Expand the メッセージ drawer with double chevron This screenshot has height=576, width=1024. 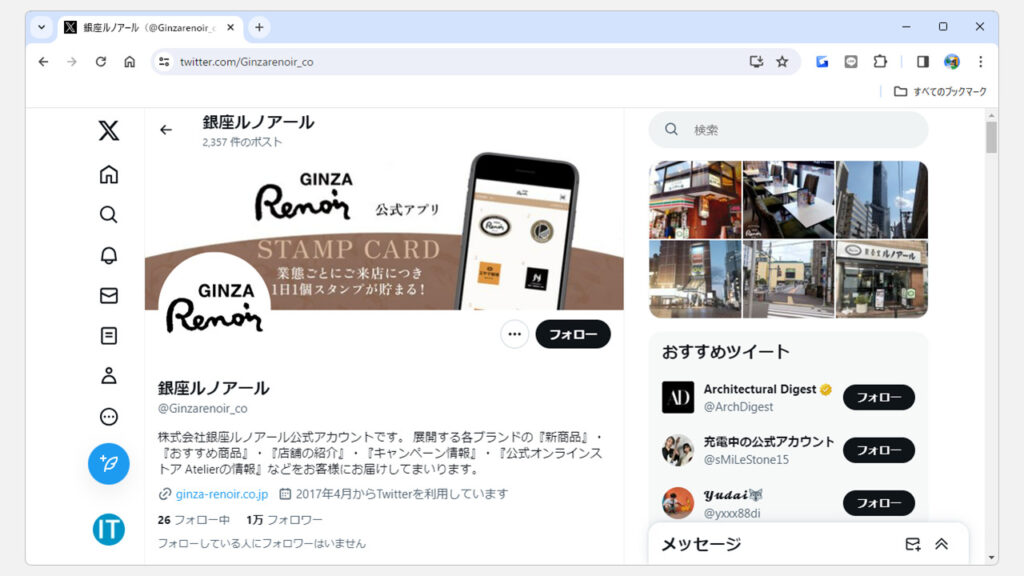coord(941,544)
